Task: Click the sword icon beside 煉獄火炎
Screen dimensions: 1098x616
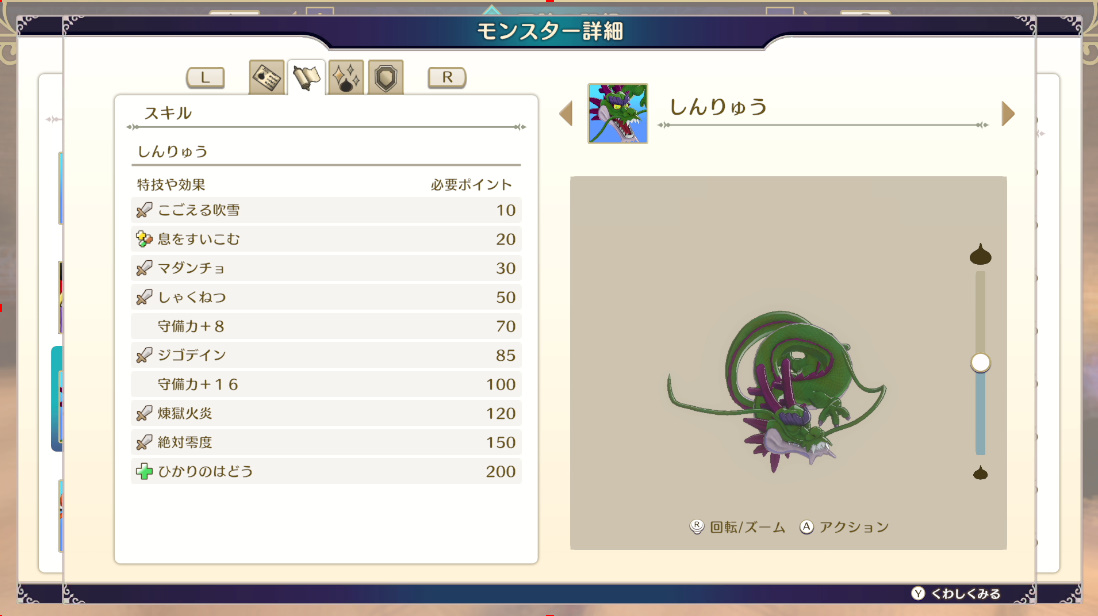Action: pos(144,413)
